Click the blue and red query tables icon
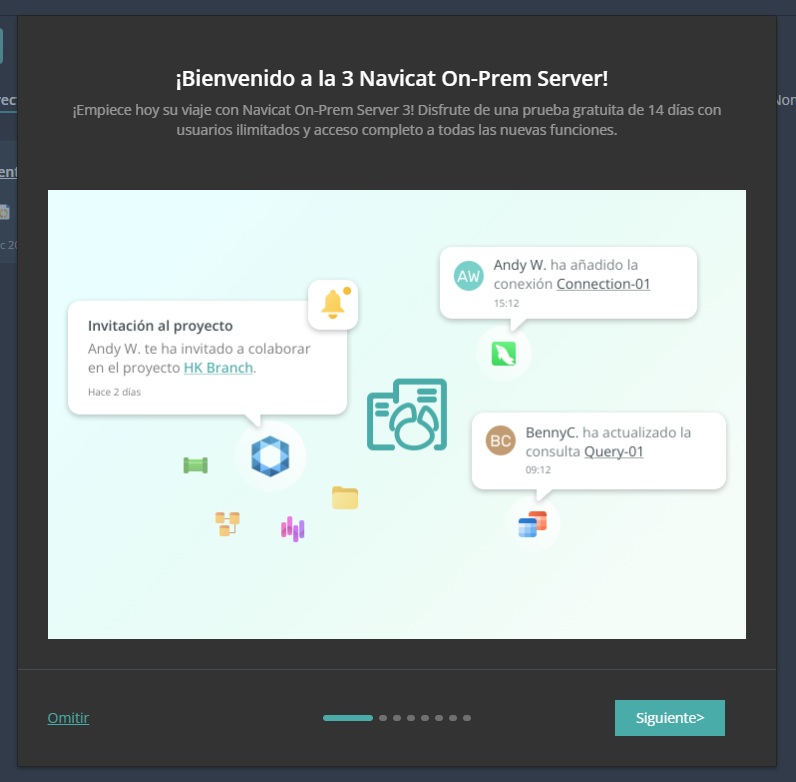This screenshot has width=796, height=782. pos(532,524)
